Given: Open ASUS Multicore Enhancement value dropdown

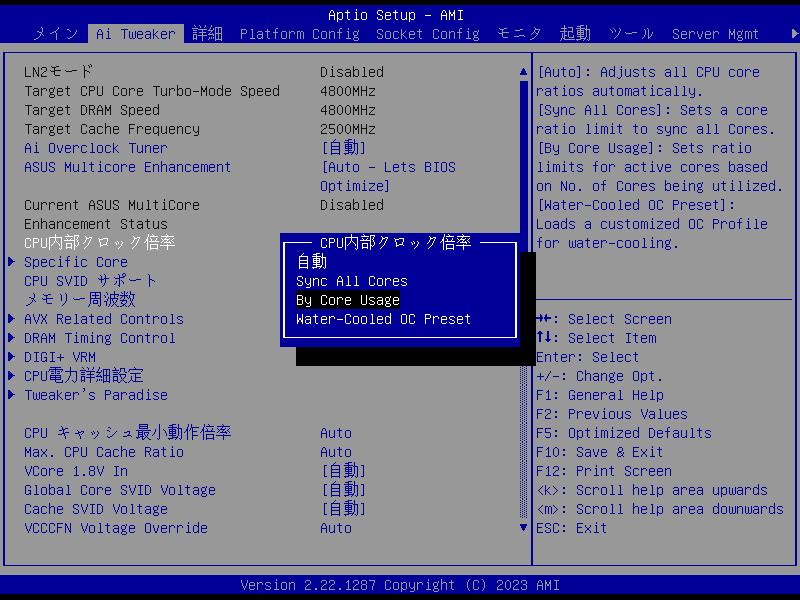Looking at the screenshot, I should [x=388, y=177].
